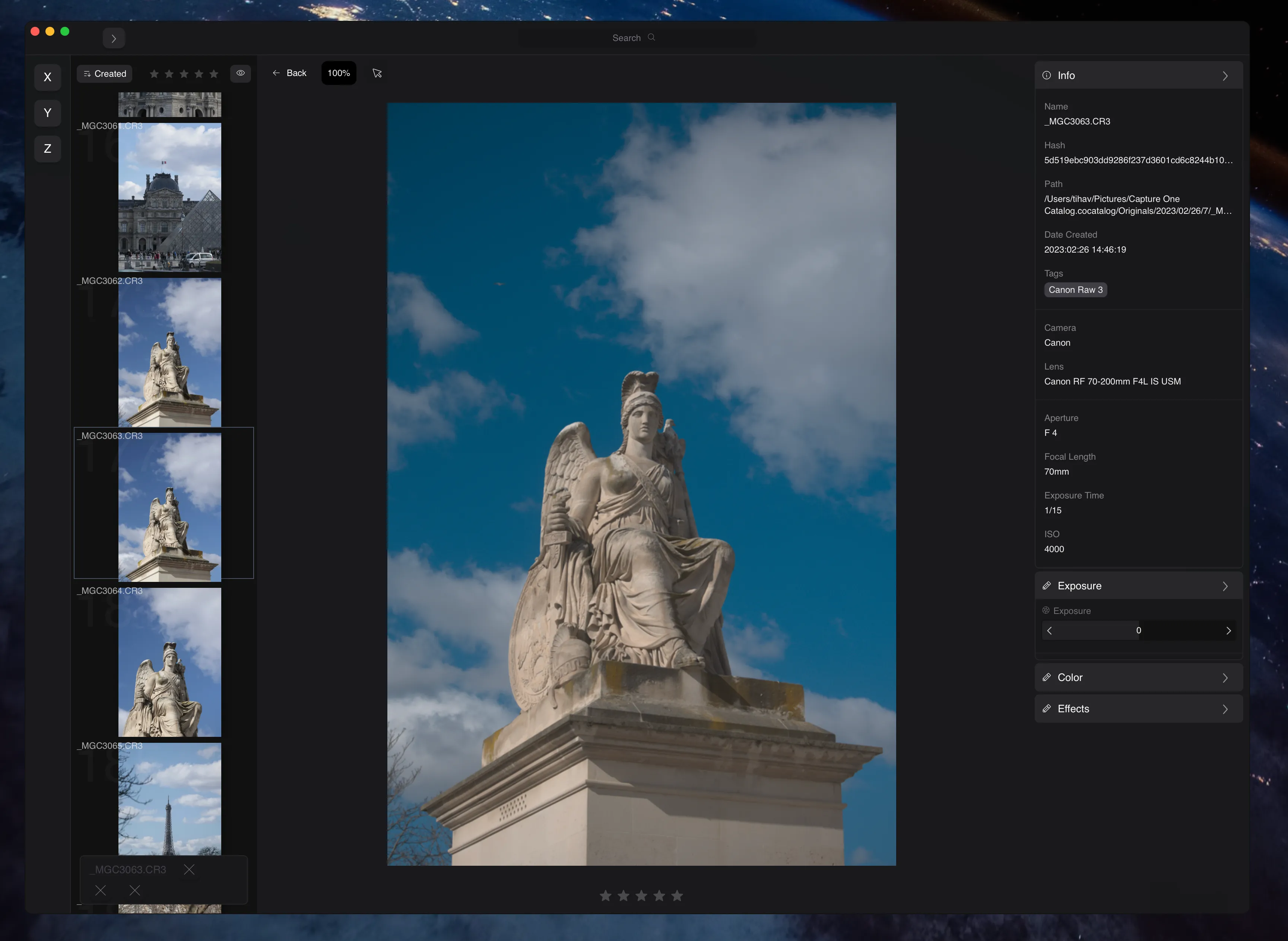Click the Canon Raw 3 tag

(1076, 289)
